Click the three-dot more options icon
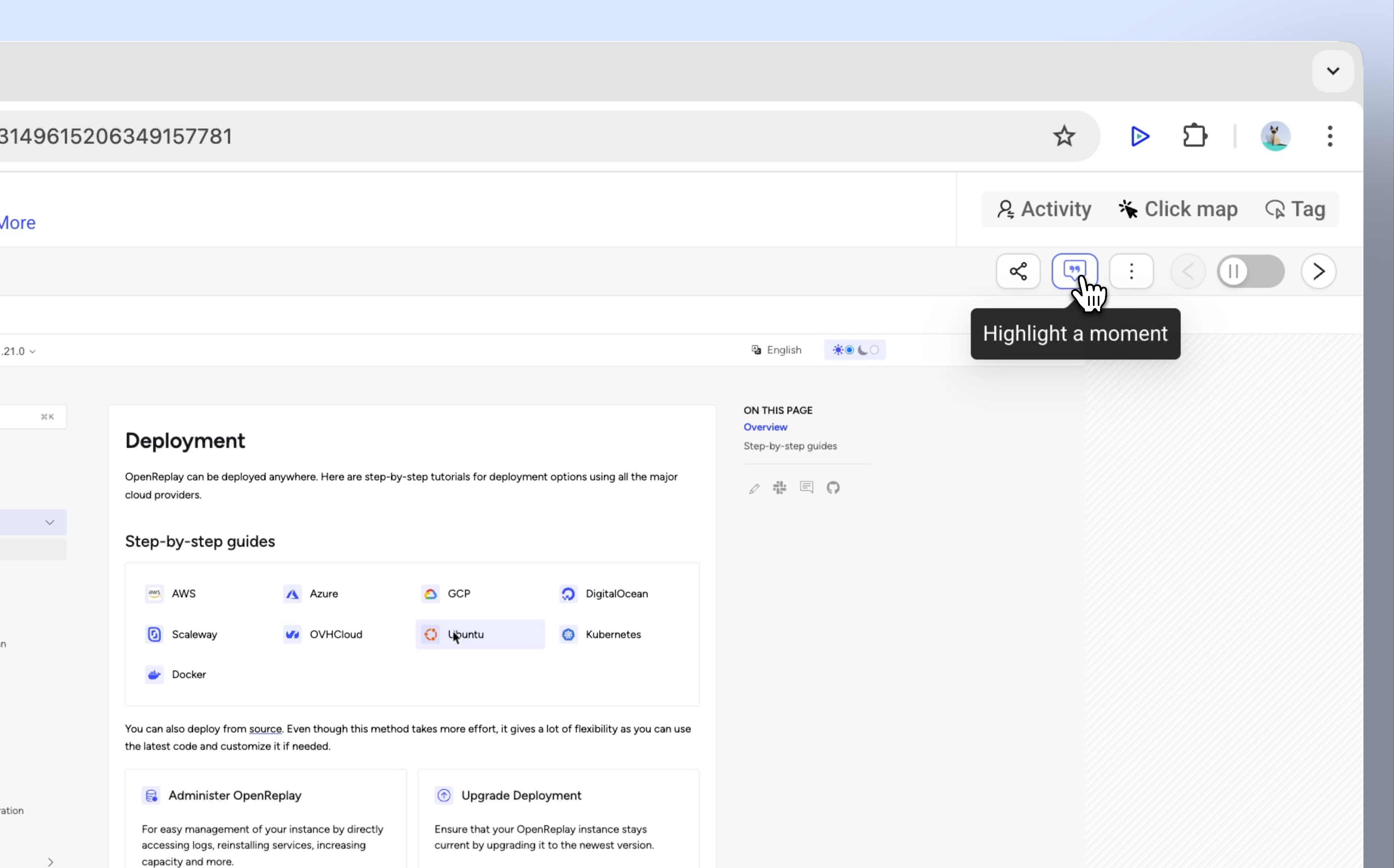 [x=1131, y=271]
